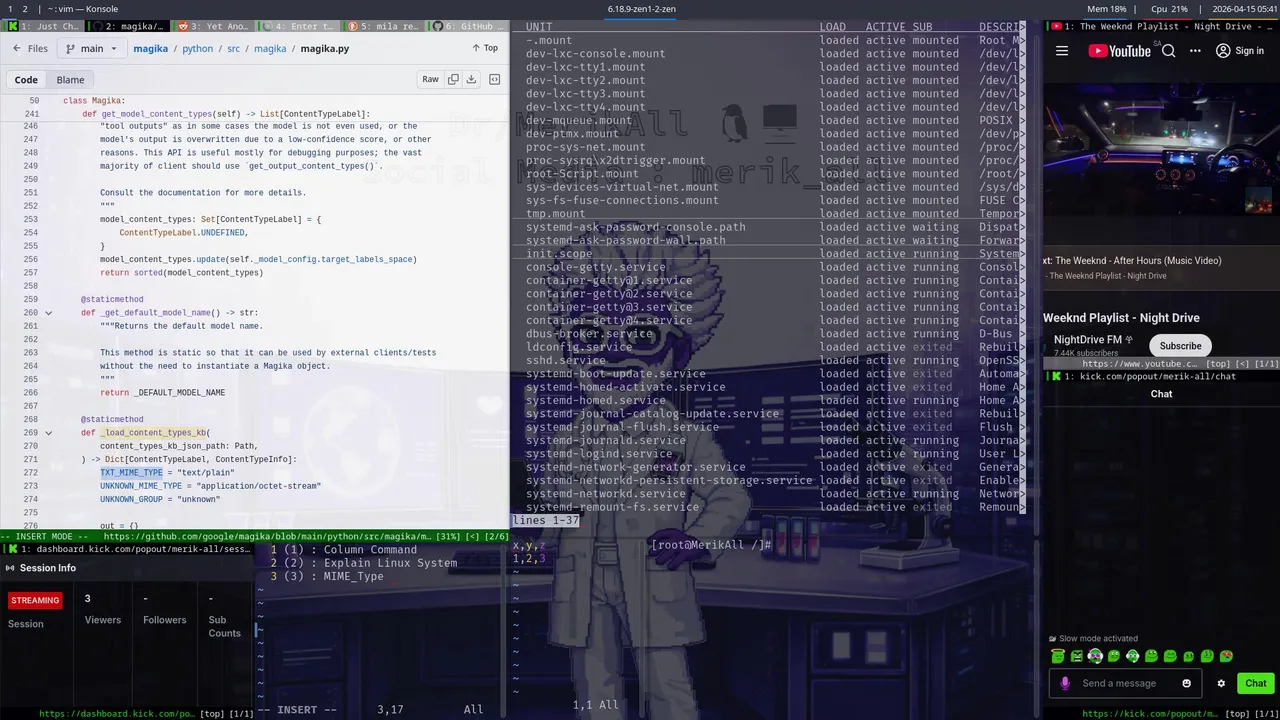Click Followers label in Session Info
Viewport: 1280px width, 720px height.
(165, 620)
